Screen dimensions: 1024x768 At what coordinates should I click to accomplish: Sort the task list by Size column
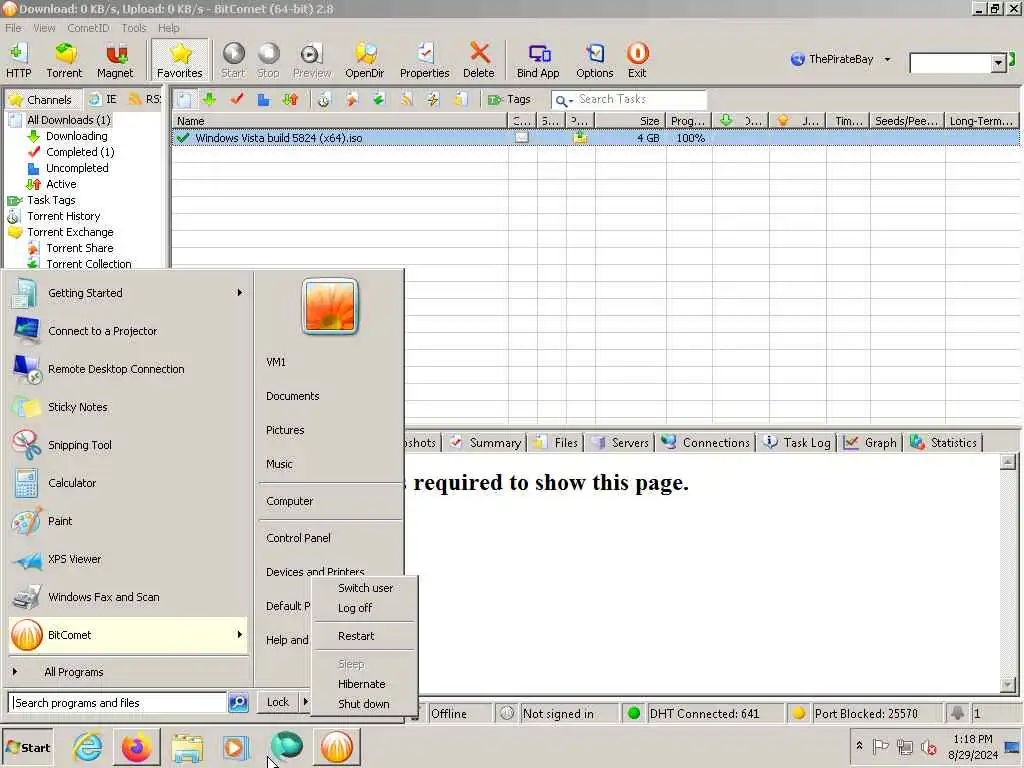click(630, 121)
